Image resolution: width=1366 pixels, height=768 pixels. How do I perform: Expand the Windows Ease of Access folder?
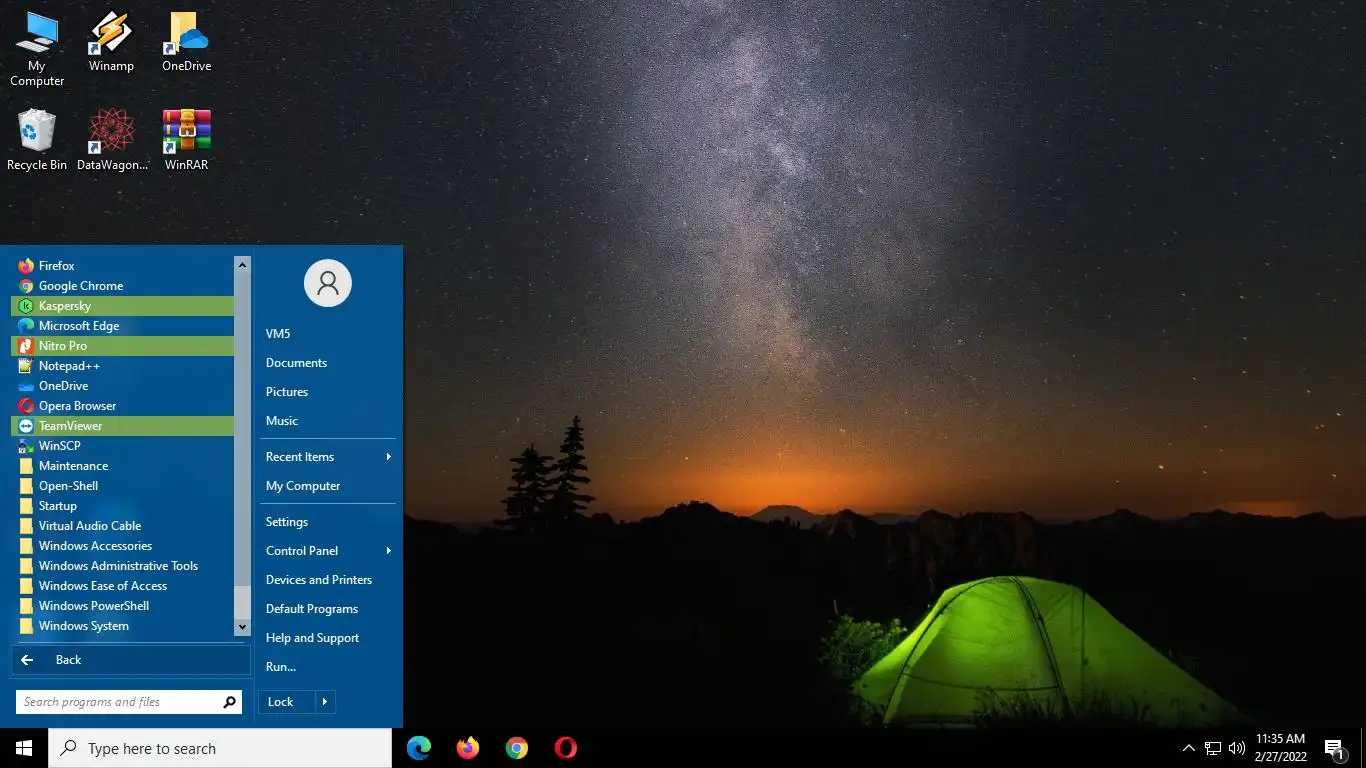[x=122, y=586]
